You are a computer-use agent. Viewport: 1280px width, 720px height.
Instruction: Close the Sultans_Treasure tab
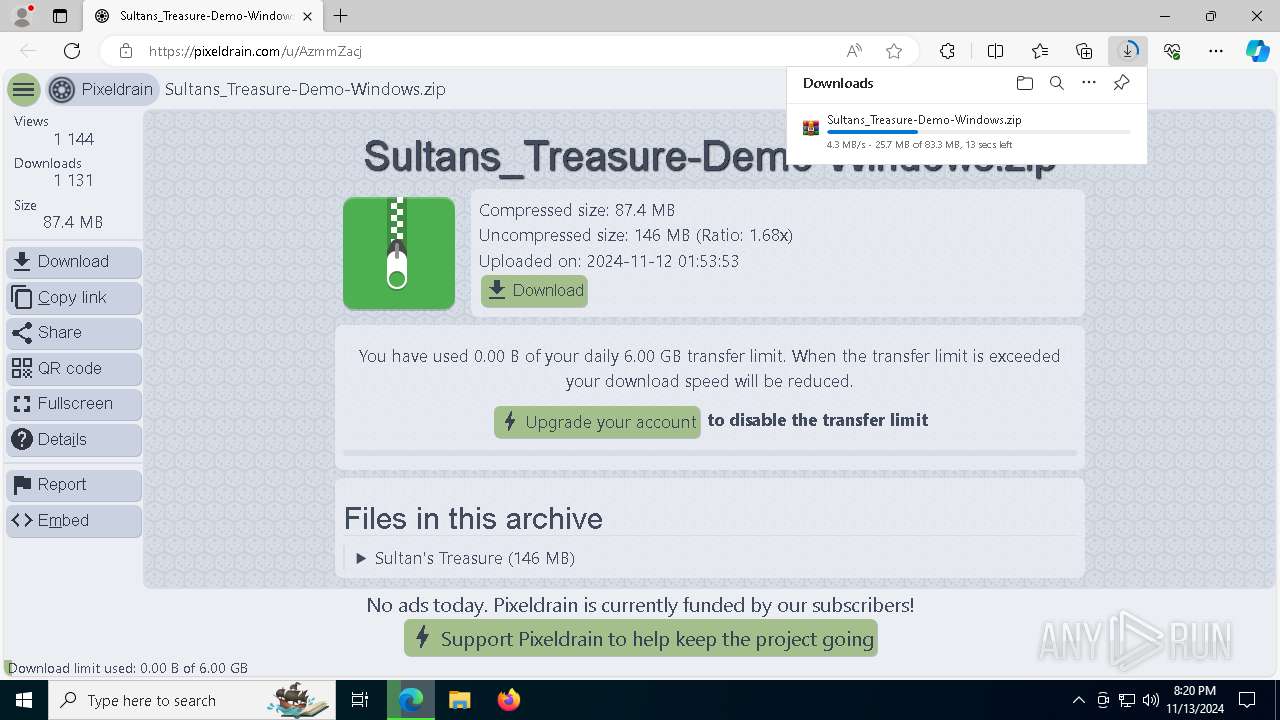pyautogui.click(x=309, y=16)
